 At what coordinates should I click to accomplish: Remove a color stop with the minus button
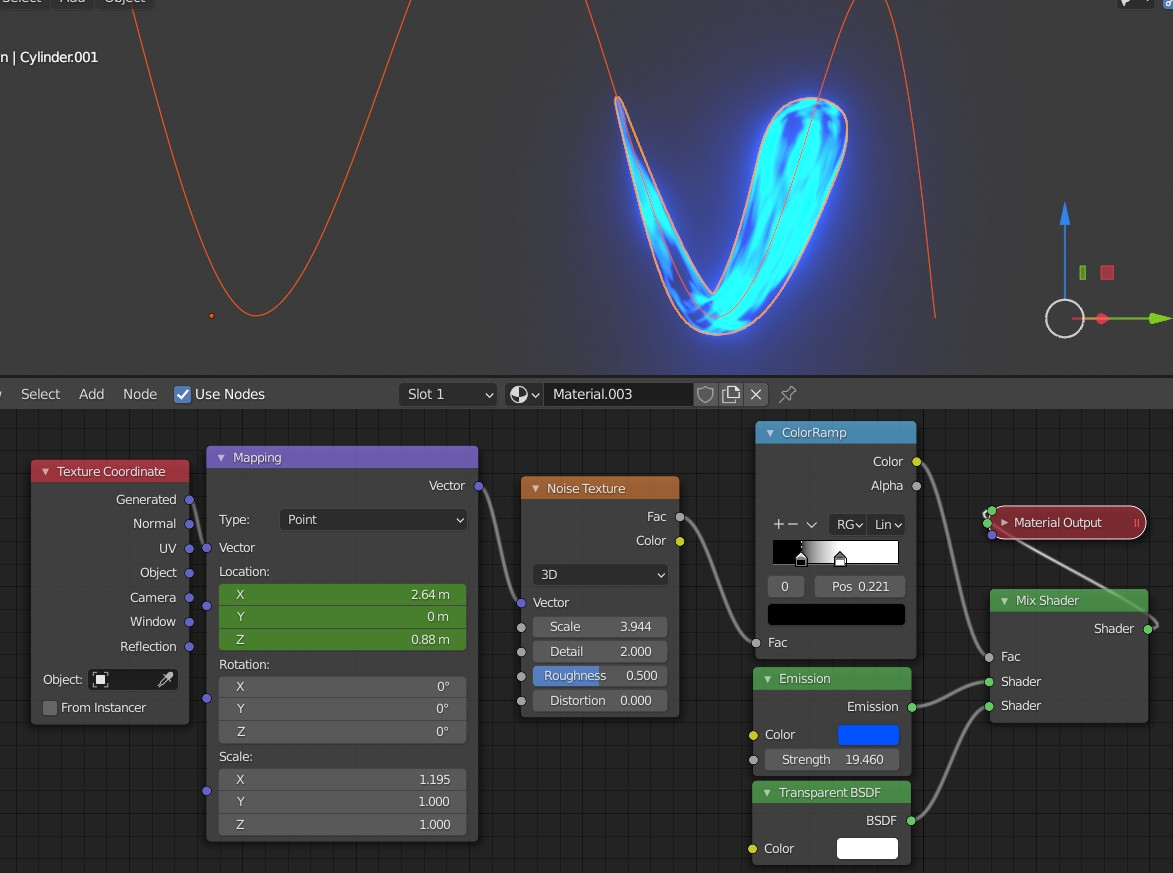coord(793,524)
